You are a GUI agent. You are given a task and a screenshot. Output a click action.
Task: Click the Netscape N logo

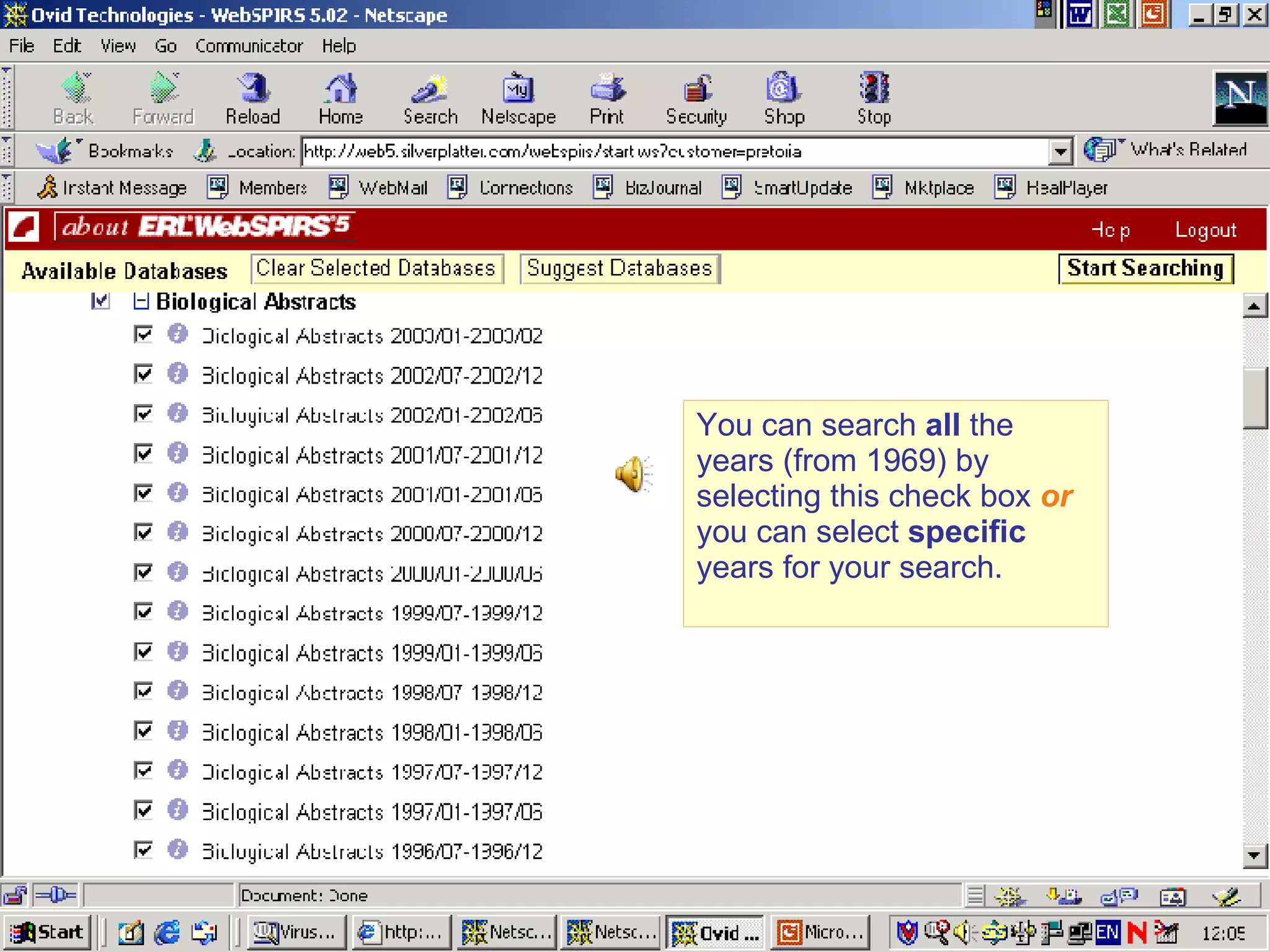click(1239, 98)
